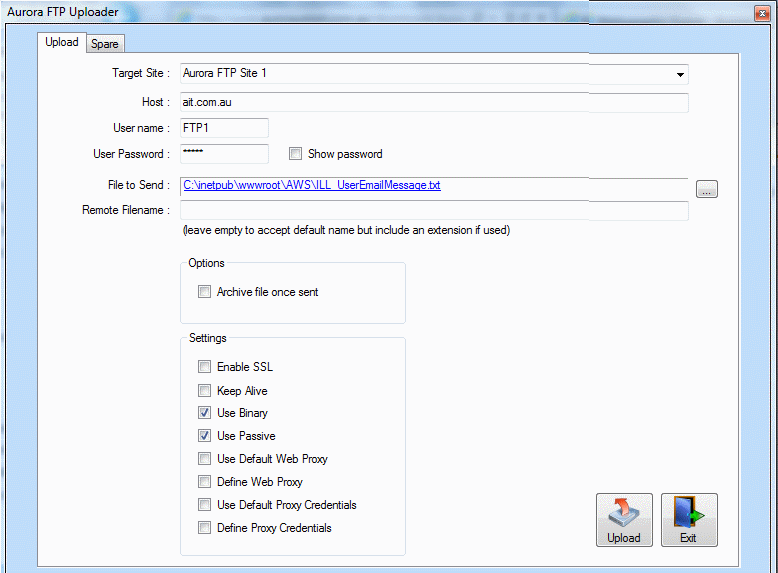Open the Target Site dropdown
The image size is (778, 573).
click(x=680, y=74)
